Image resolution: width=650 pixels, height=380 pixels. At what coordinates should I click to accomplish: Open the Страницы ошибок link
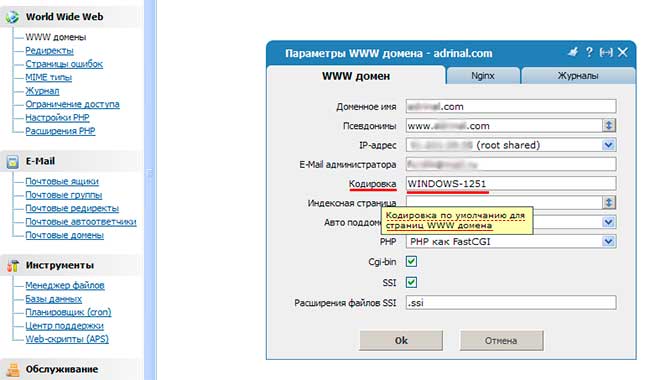[x=64, y=64]
